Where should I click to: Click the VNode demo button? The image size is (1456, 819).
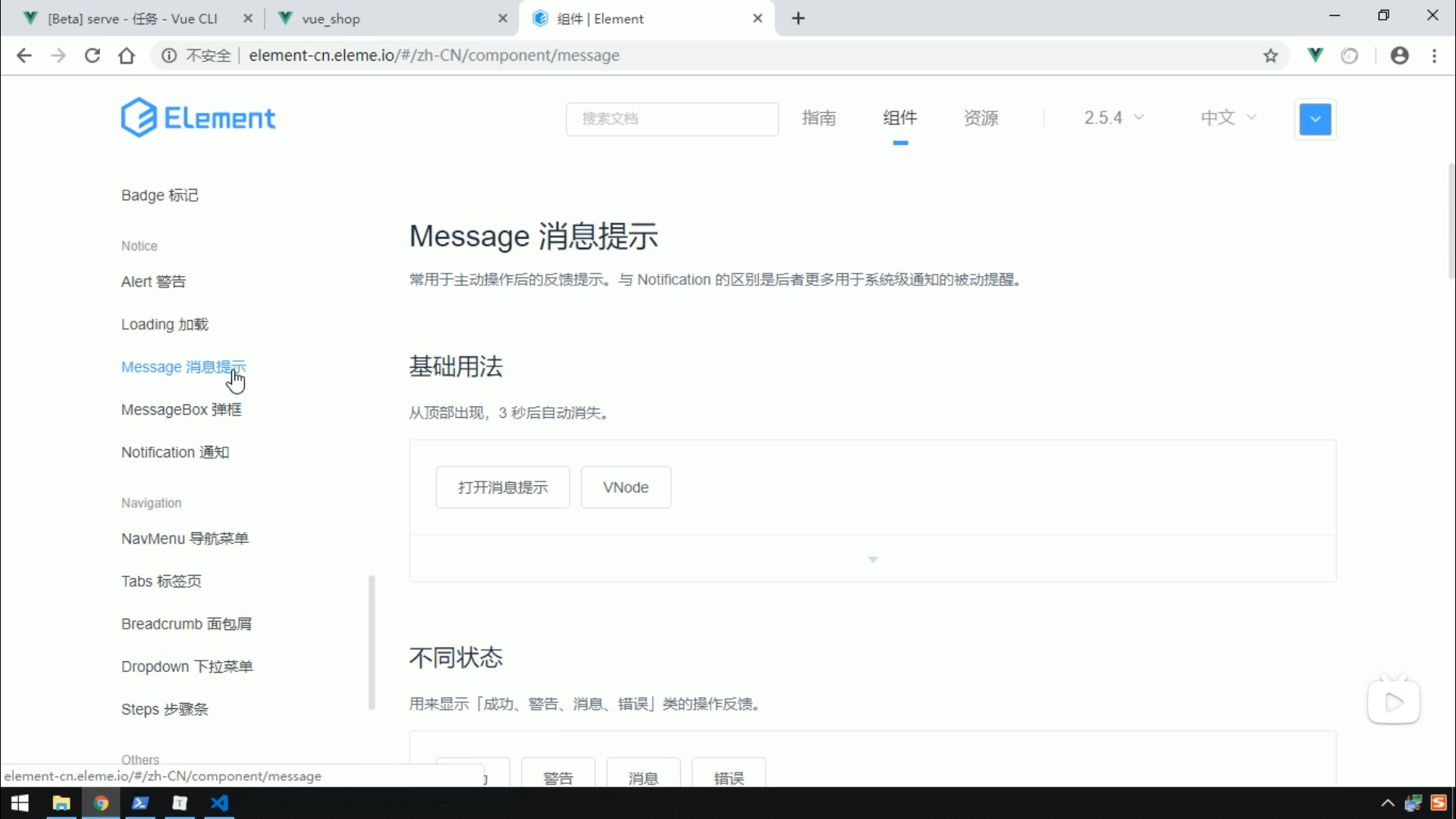tap(626, 488)
